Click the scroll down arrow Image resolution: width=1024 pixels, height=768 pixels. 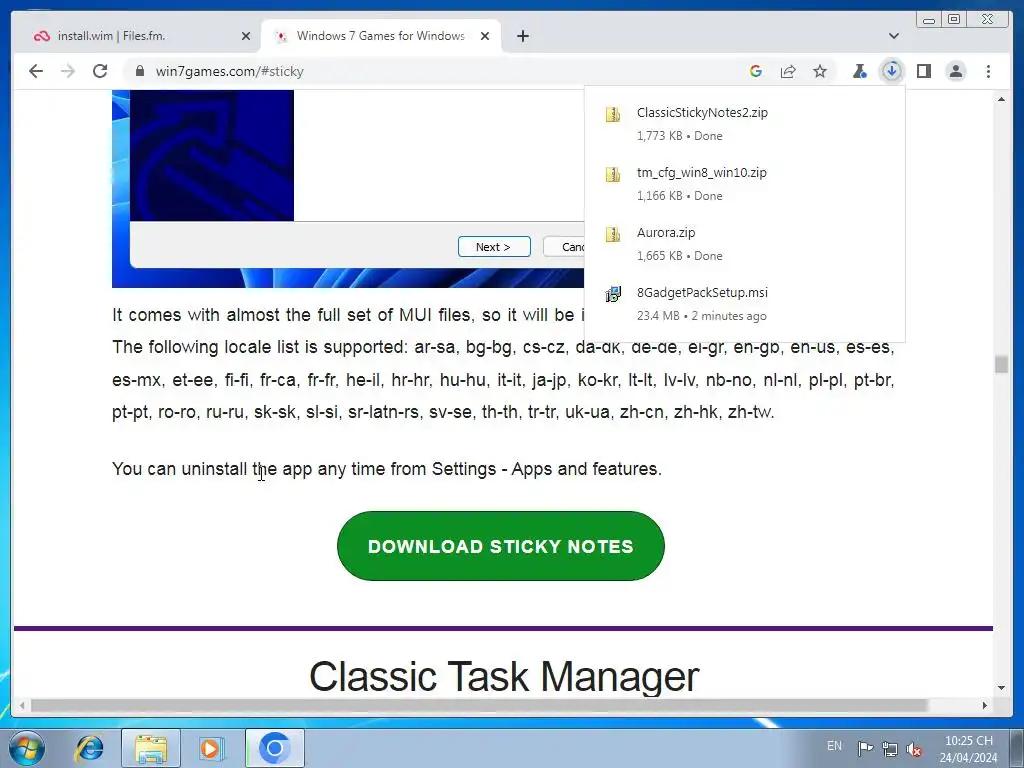1001,688
